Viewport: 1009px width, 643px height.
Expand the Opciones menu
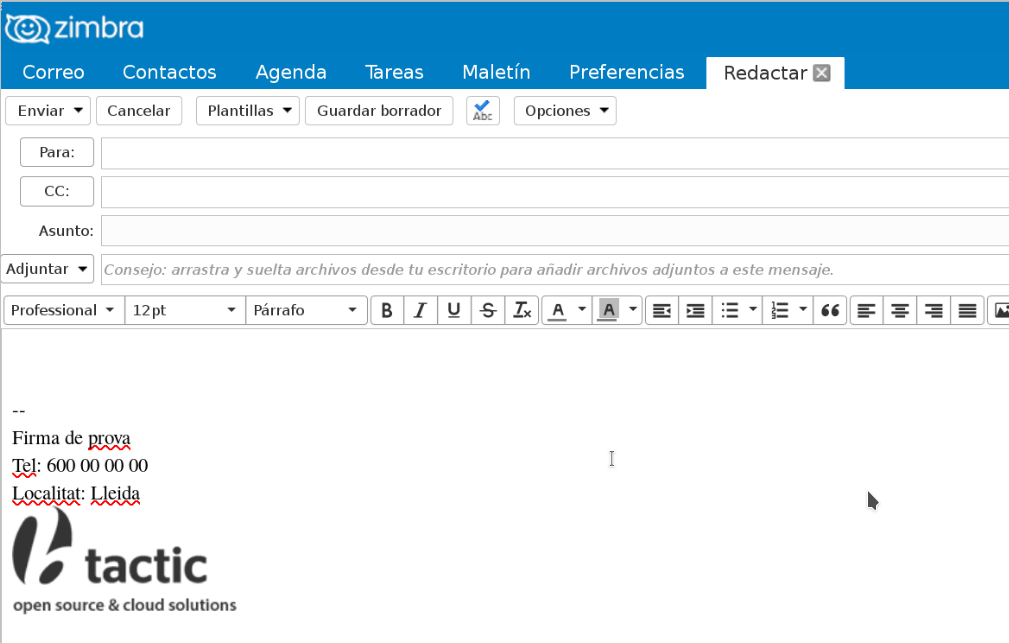pos(565,111)
